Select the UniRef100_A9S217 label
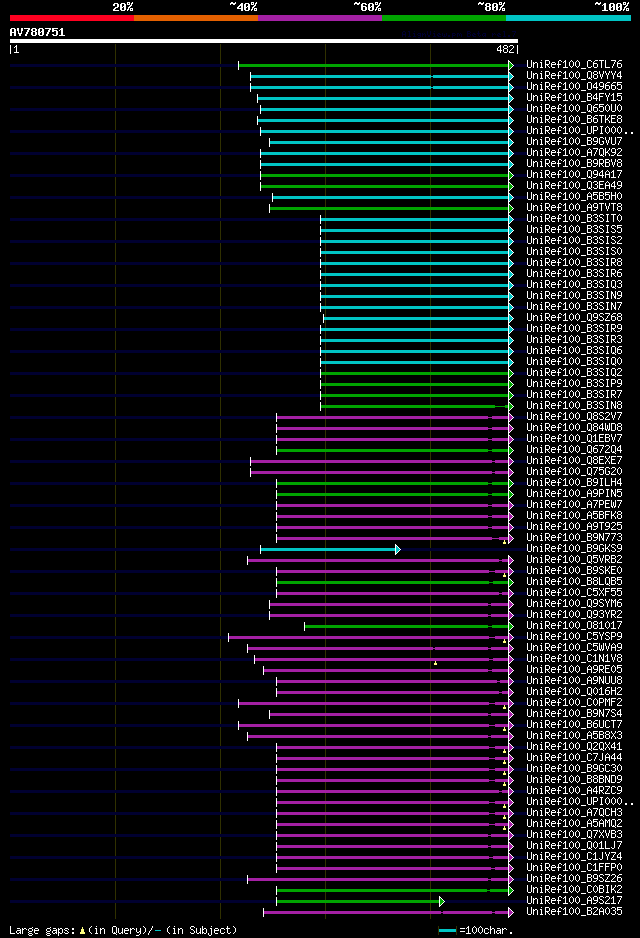 (x=574, y=900)
